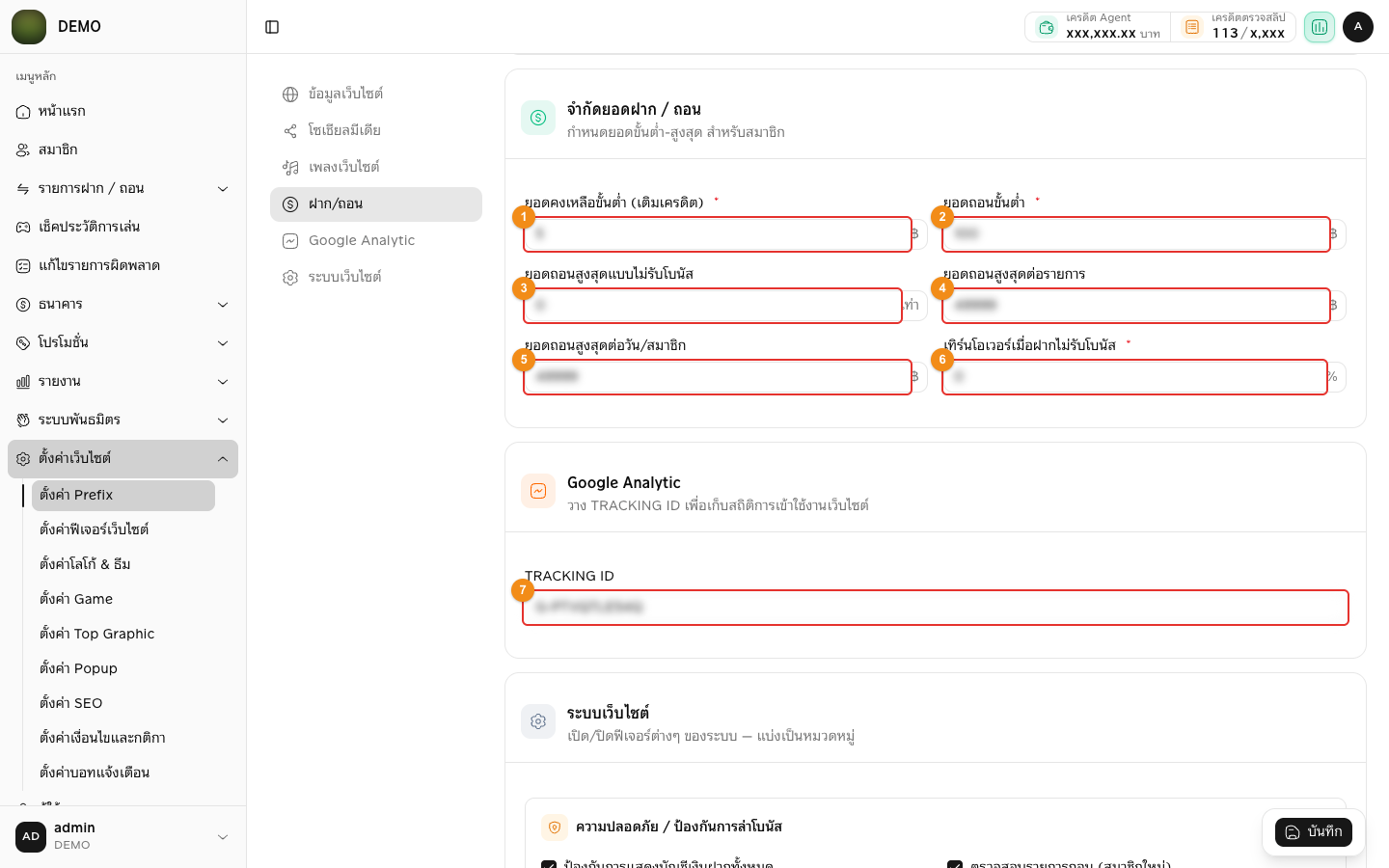
Task: Focus the ยอดคงเหลือขั้นต่ำ (เติมเครดิต) field
Action: (x=718, y=234)
